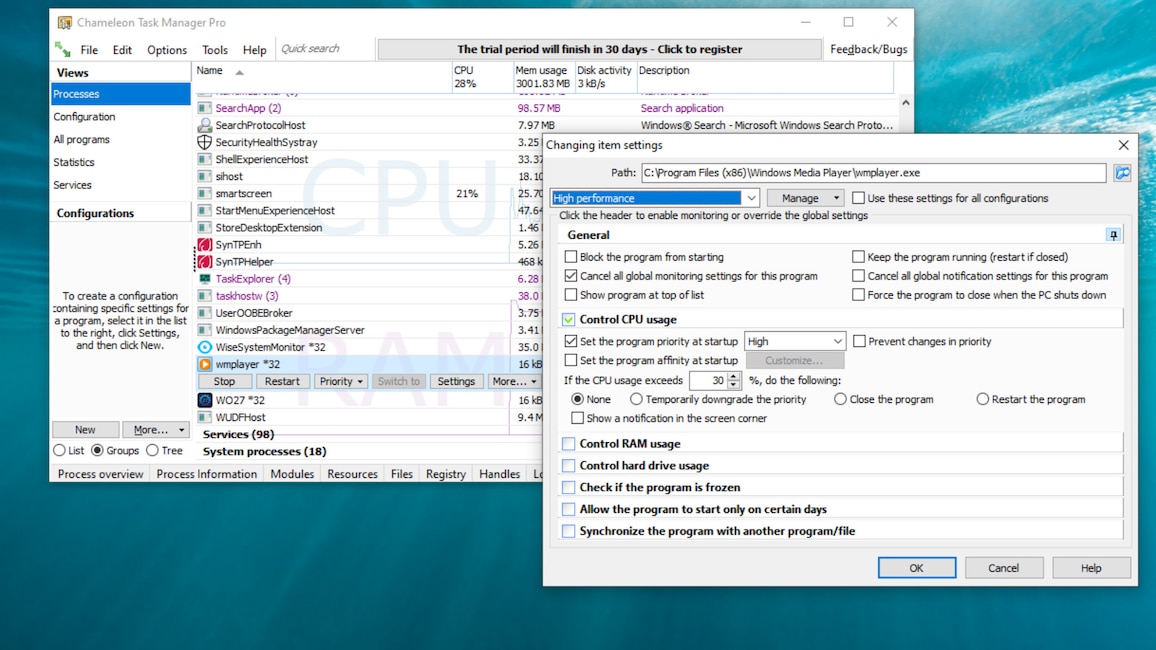
Task: Click the TaskExplorer process icon
Action: (205, 279)
